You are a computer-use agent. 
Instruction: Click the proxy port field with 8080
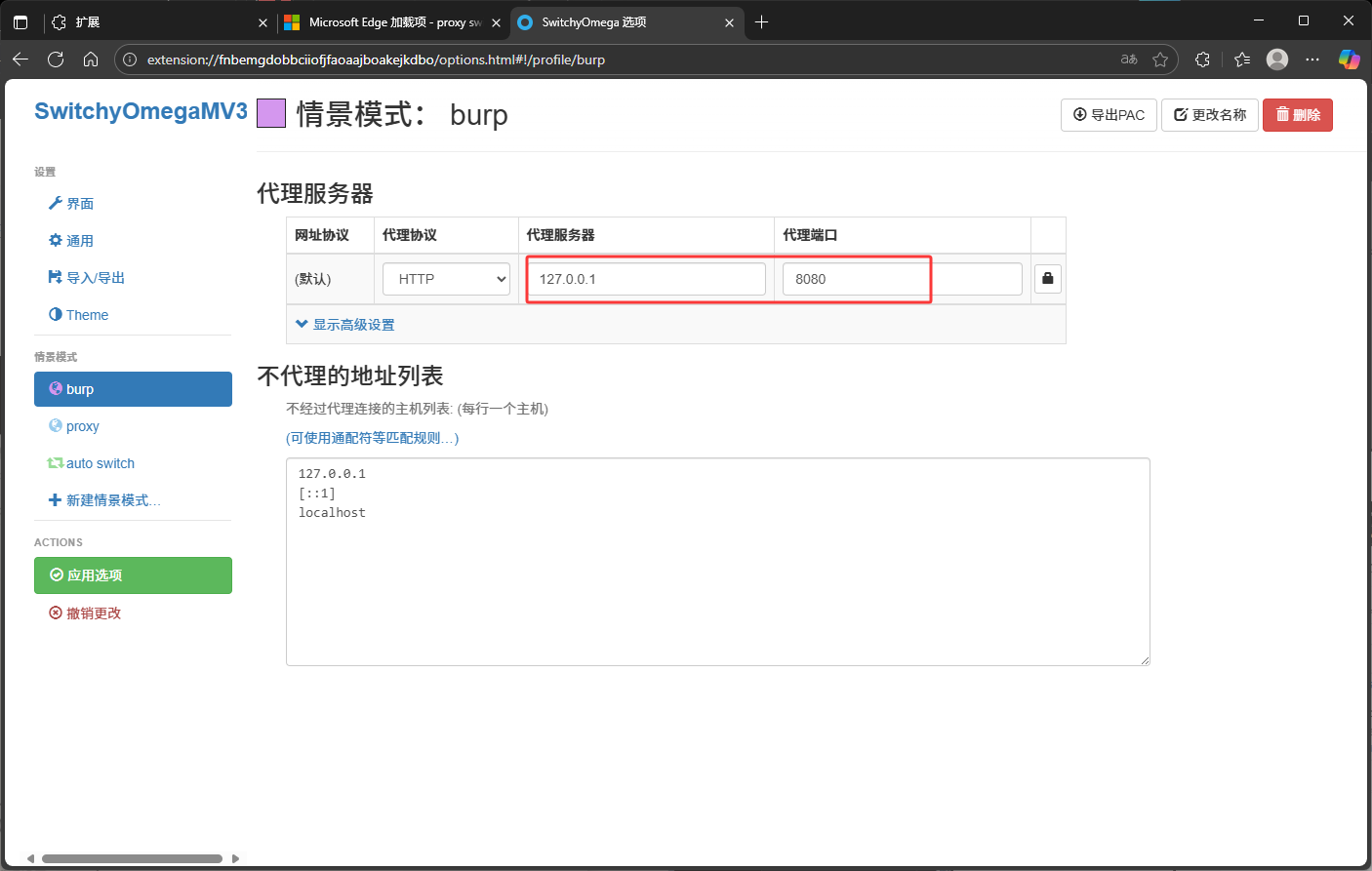[902, 279]
